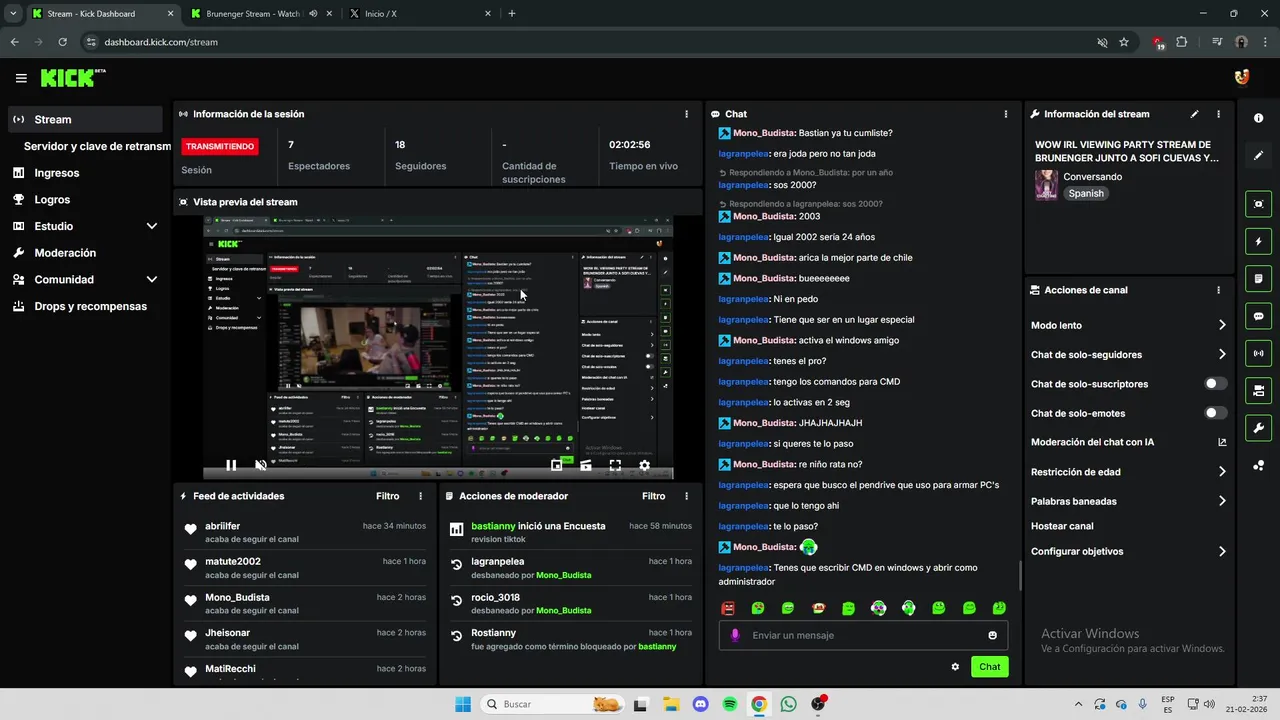This screenshot has height=720, width=1280.
Task: Select Stream in left navigation
Action: click(x=84, y=119)
